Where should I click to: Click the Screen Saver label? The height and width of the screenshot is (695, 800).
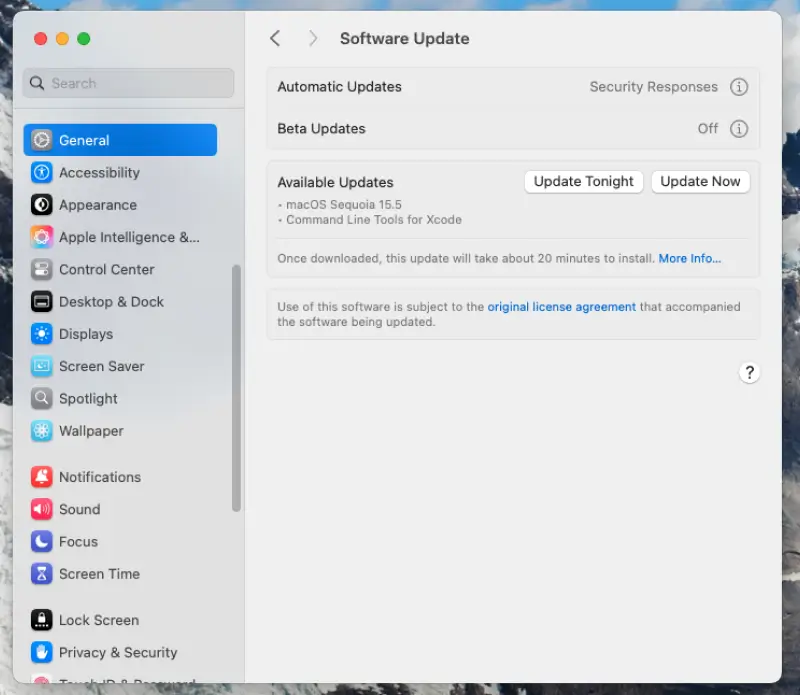click(x=102, y=366)
